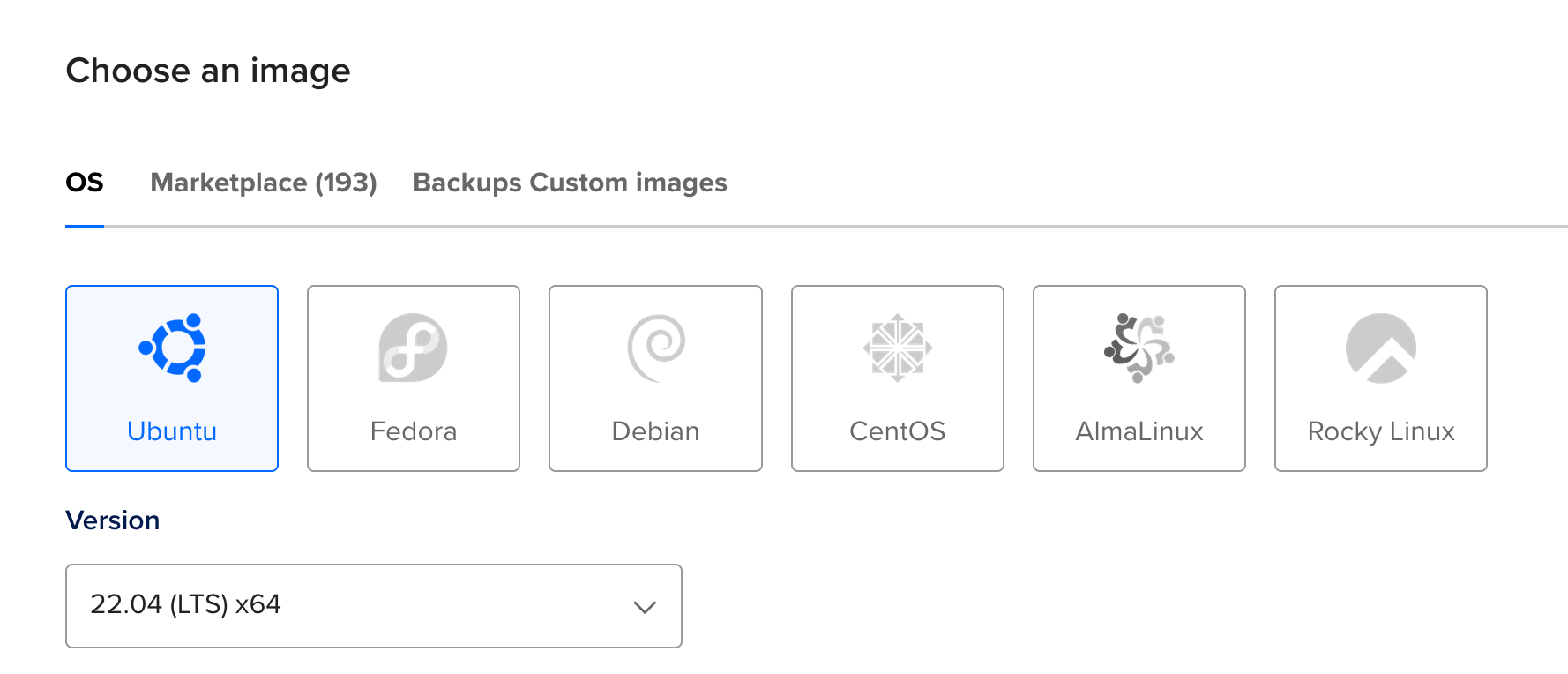1568x674 pixels.
Task: Click the Choose an image heading
Action: click(x=208, y=71)
